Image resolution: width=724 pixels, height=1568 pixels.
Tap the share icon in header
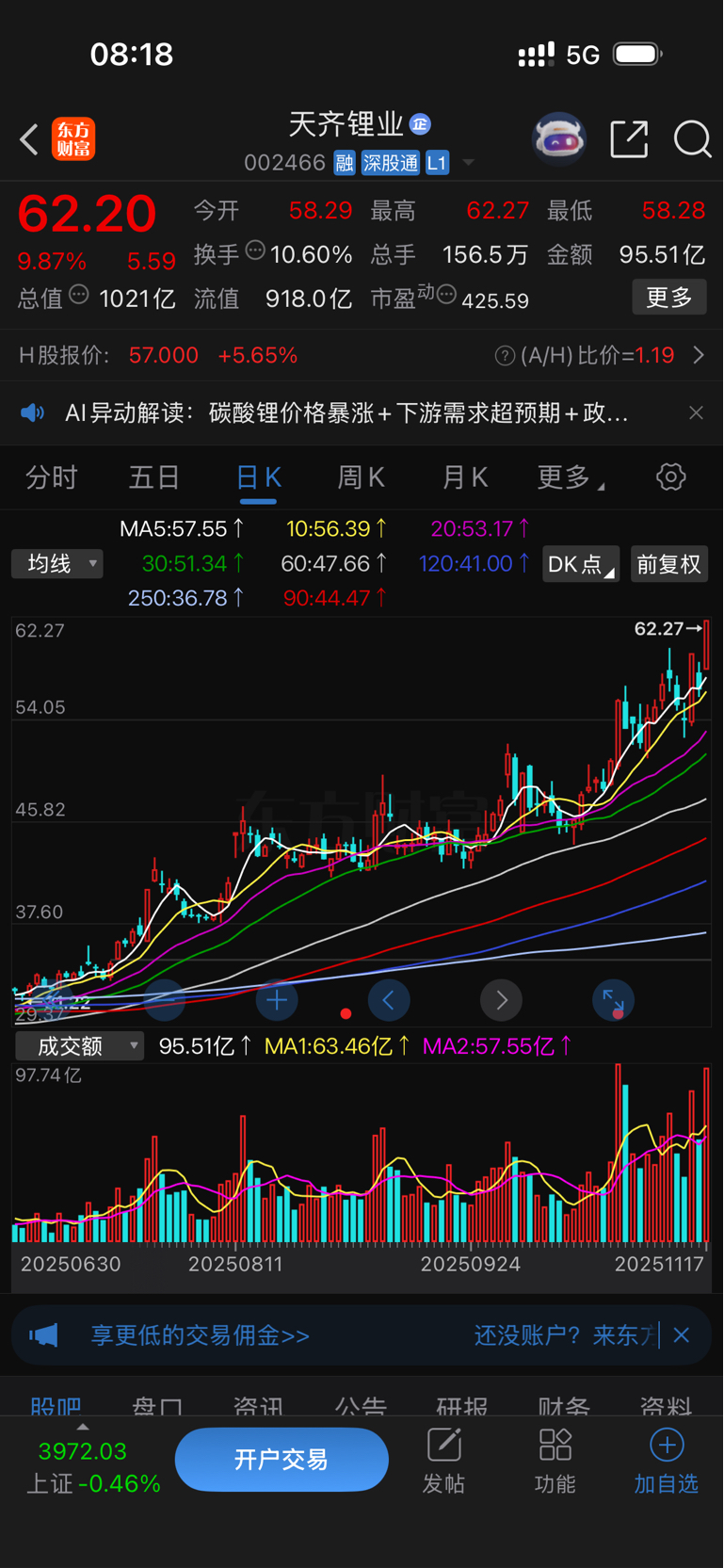tap(629, 139)
